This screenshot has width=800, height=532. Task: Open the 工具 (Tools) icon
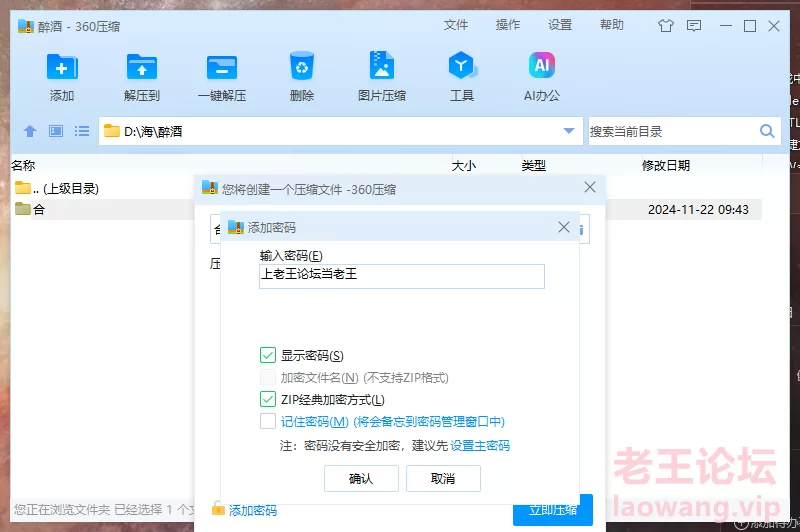coord(461,68)
